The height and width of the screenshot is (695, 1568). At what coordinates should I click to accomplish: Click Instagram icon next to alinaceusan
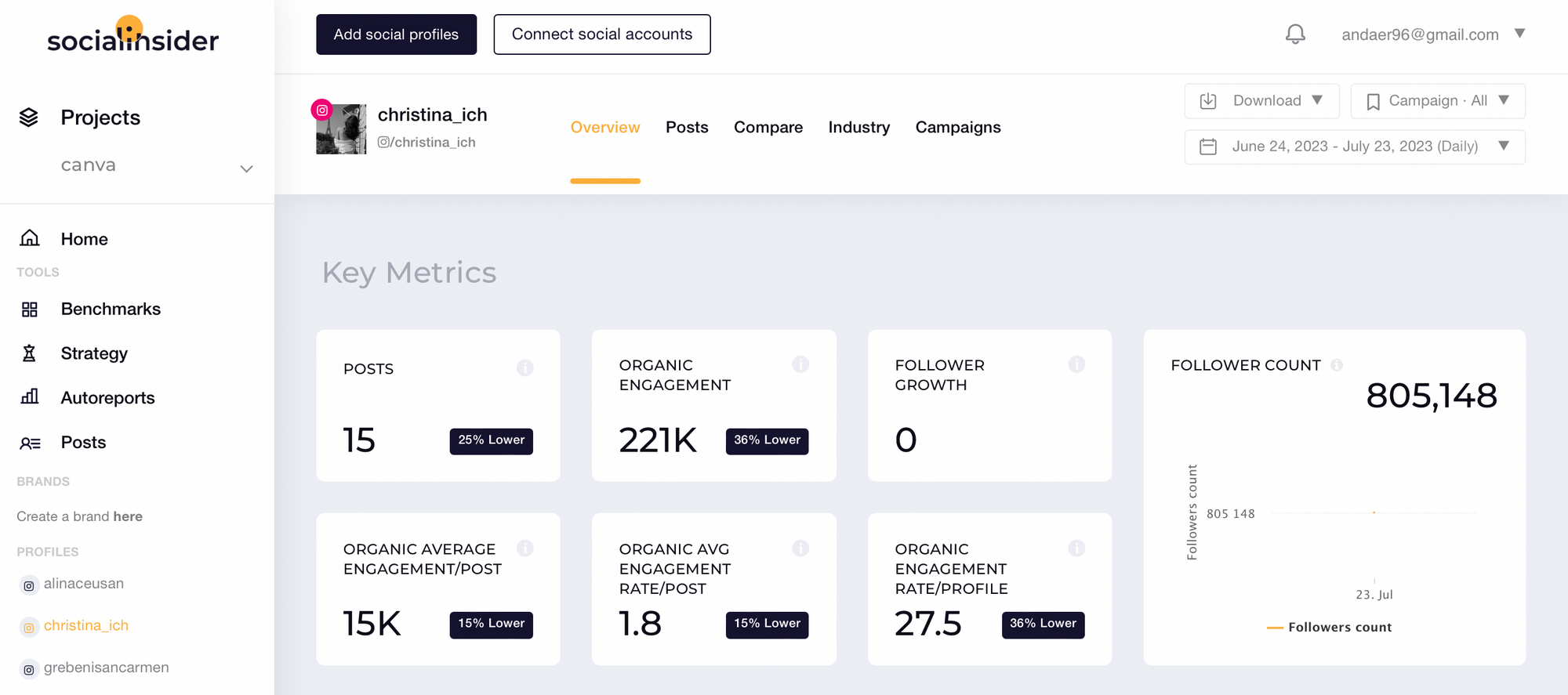29,585
